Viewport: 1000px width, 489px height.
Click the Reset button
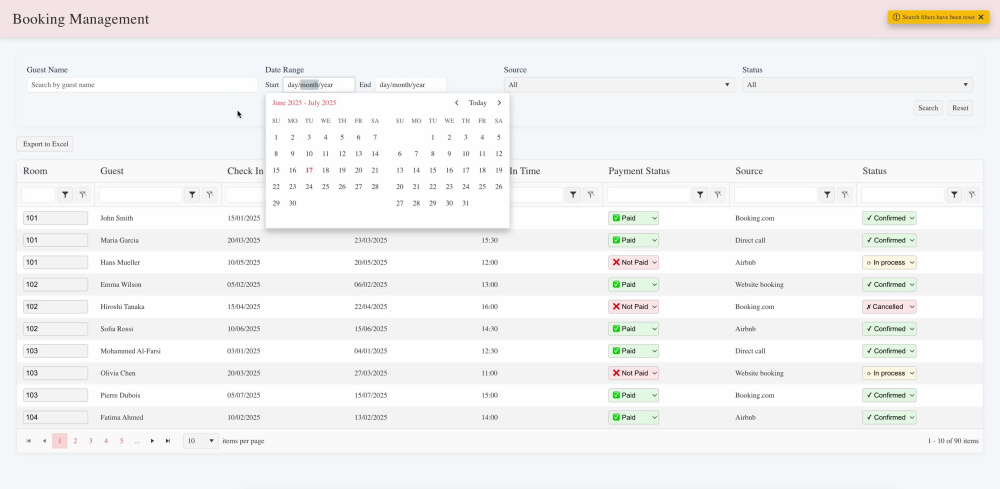[960, 108]
